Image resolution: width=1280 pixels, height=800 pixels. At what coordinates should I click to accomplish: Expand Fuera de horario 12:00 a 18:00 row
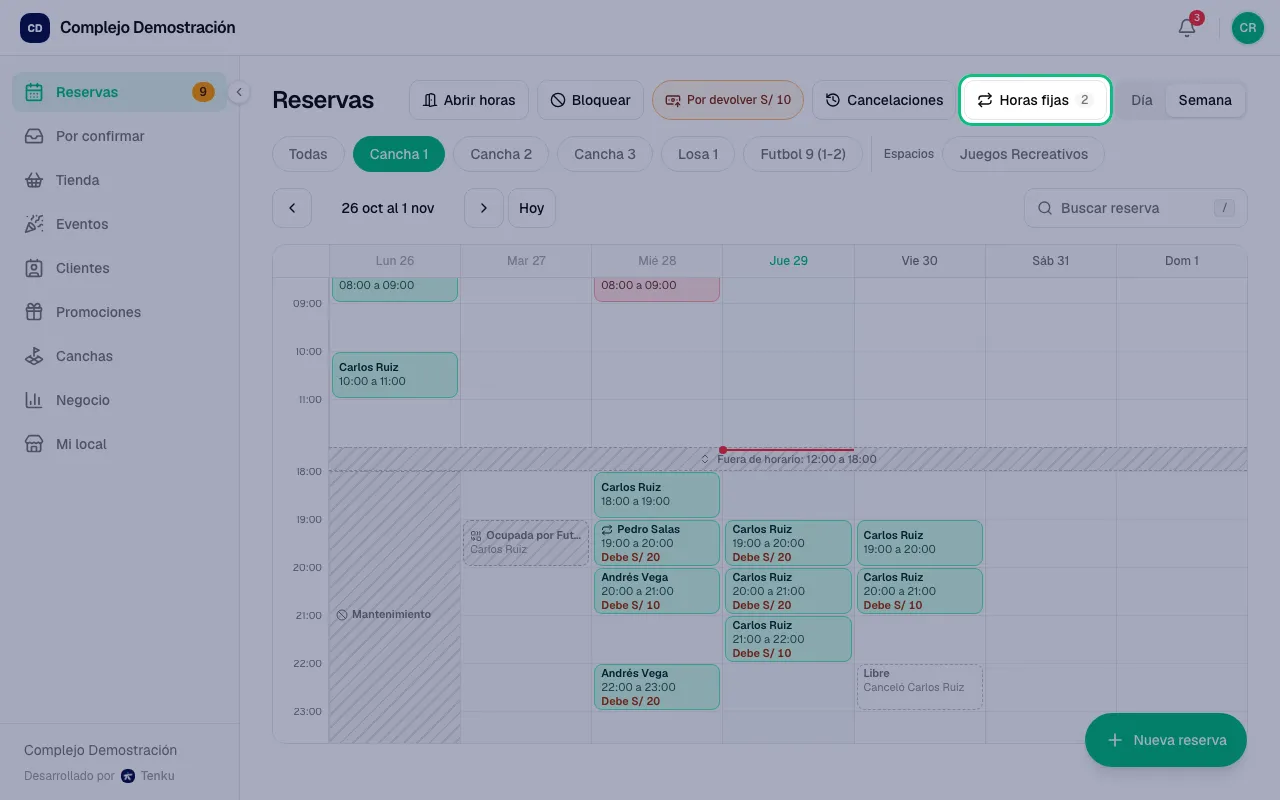[x=788, y=459]
